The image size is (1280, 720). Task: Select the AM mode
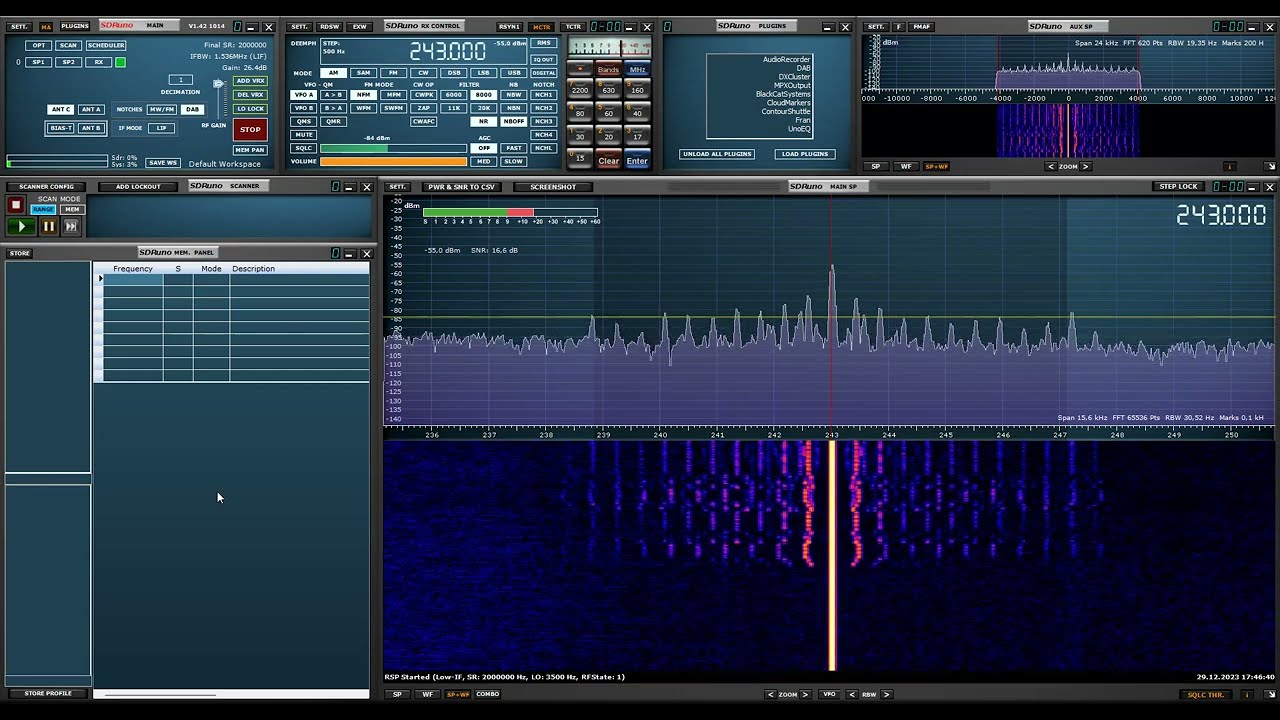[x=333, y=73]
